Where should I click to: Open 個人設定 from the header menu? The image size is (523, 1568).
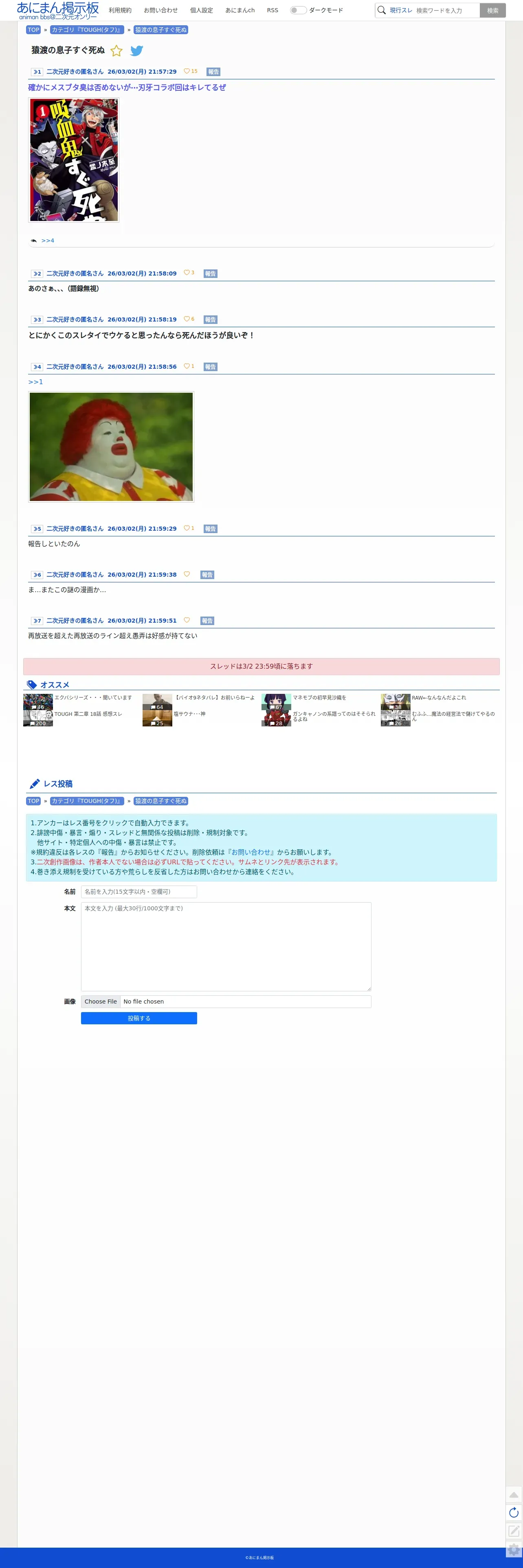point(201,10)
